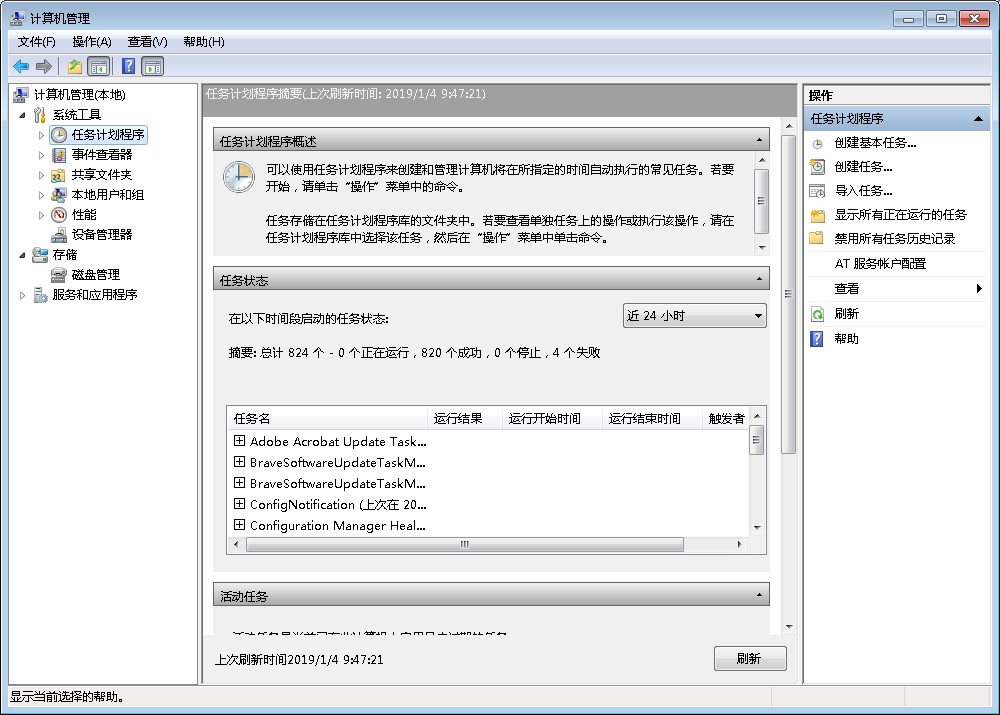This screenshot has height=715, width=1000.
Task: Expand the 服务和应用程序 tree node
Action: (x=22, y=295)
